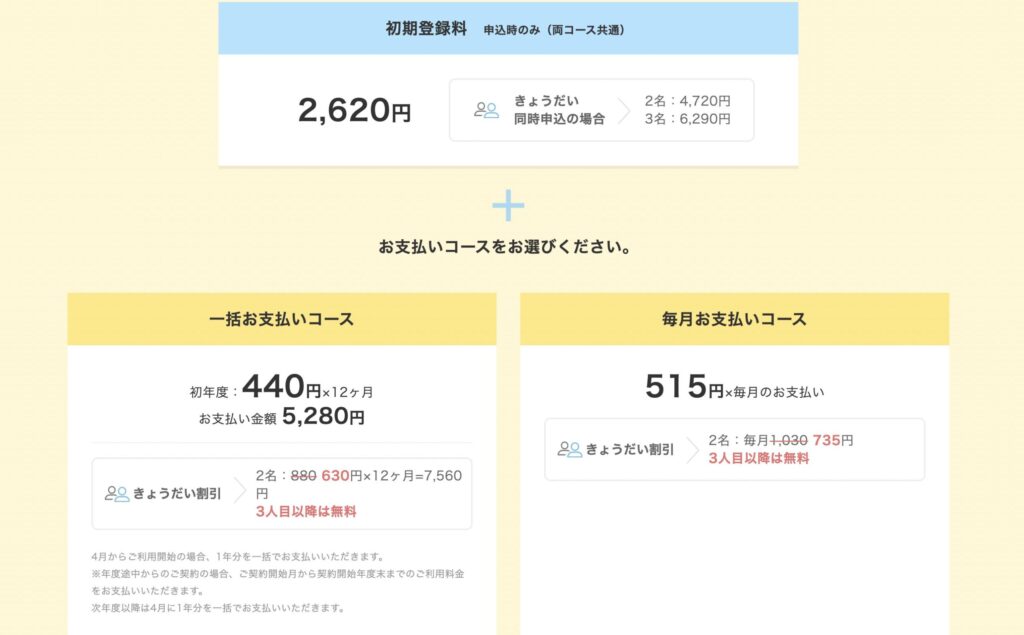Image resolution: width=1024 pixels, height=635 pixels.
Task: Click the 初期登録料 blue header
Action: 507,29
